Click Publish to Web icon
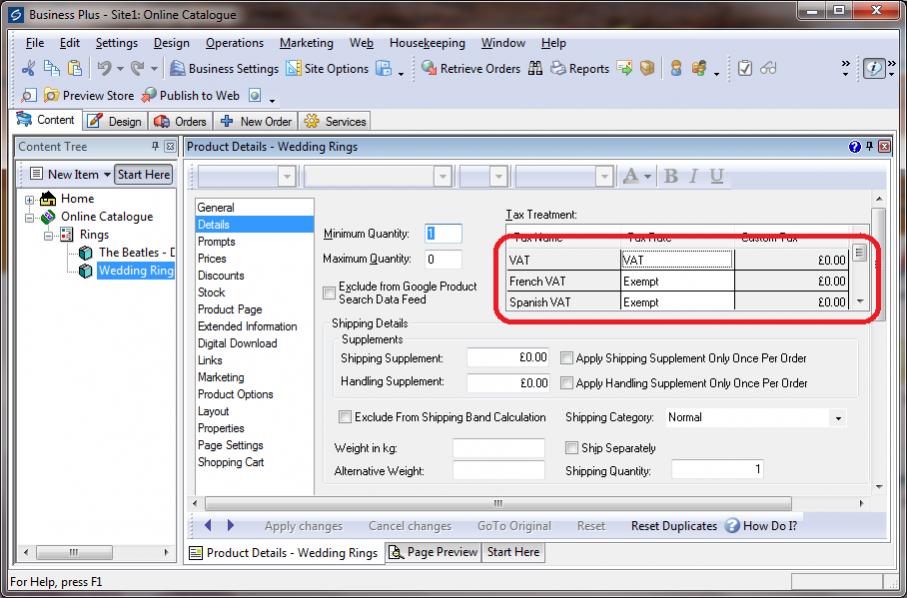907x598 pixels. point(149,96)
